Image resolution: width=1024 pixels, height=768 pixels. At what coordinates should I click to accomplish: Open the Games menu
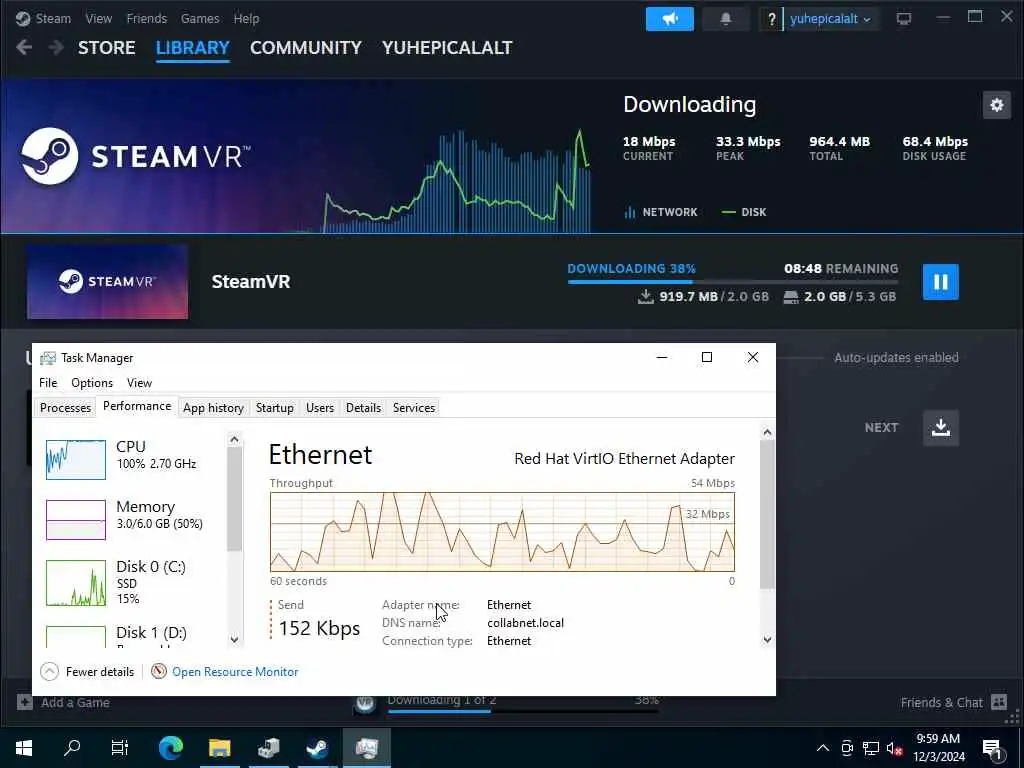[200, 18]
